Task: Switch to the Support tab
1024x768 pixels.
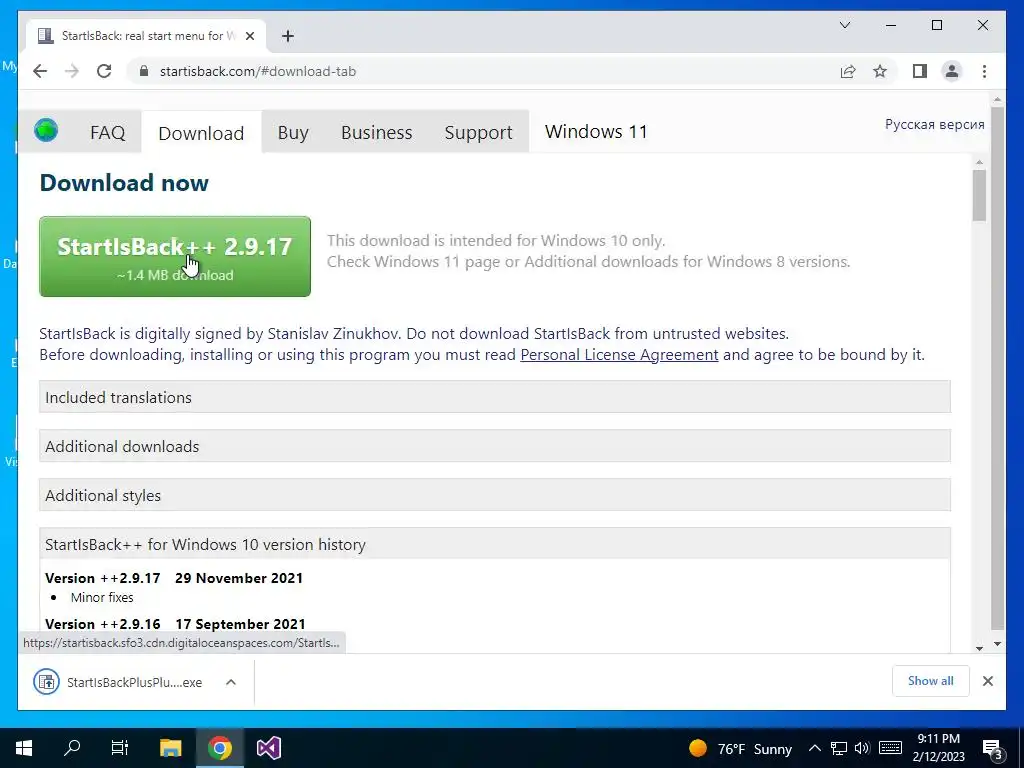Action: (x=479, y=133)
